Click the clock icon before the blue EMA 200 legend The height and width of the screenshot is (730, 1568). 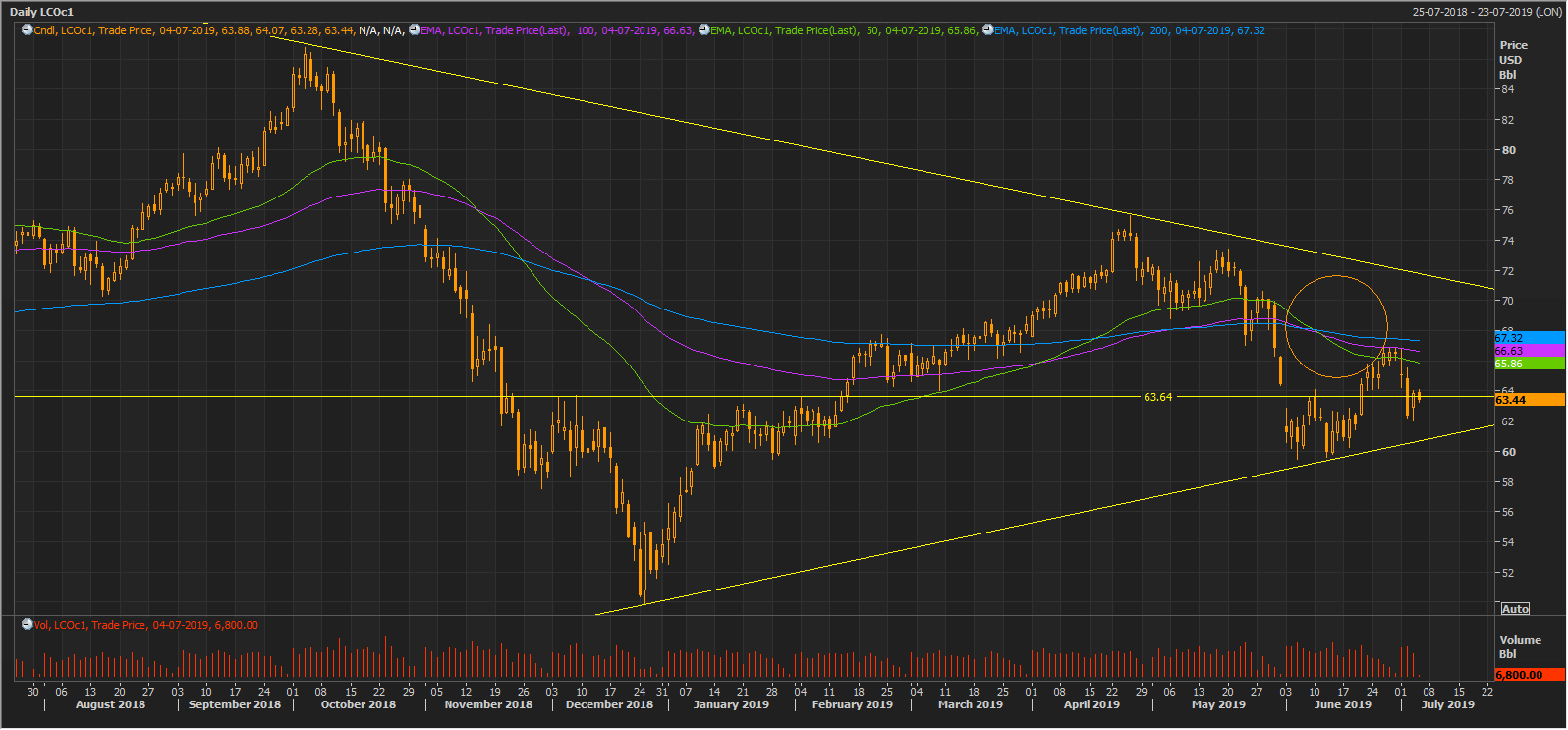pos(987,30)
